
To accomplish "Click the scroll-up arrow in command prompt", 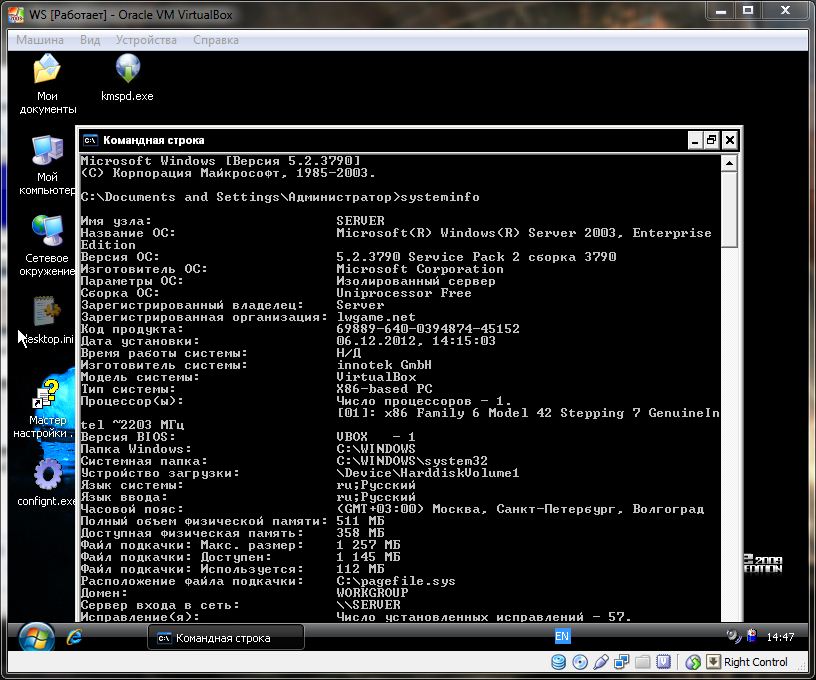I will (x=730, y=163).
